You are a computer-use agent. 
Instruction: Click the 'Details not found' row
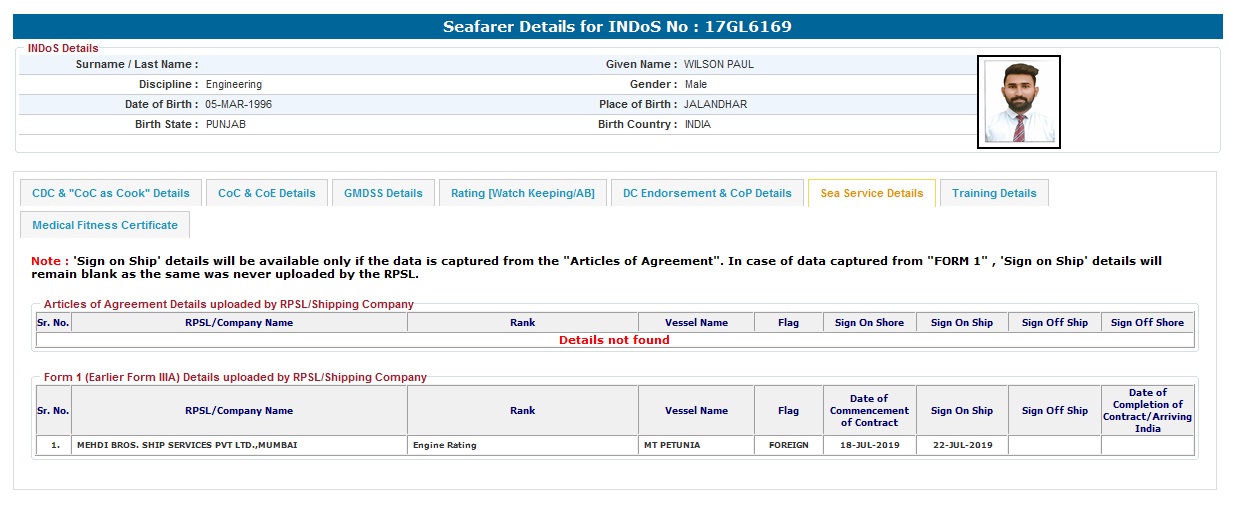pos(614,340)
